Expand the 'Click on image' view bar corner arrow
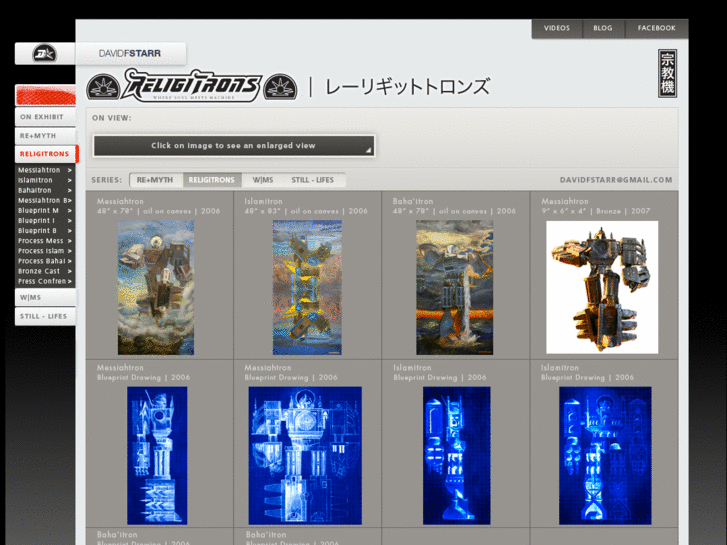This screenshot has width=727, height=545. tap(368, 151)
